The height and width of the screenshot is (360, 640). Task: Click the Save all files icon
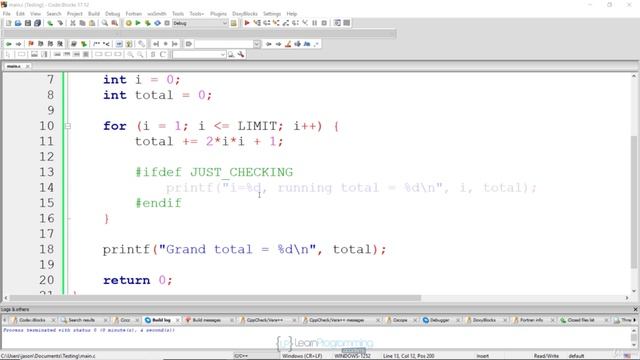click(38, 23)
